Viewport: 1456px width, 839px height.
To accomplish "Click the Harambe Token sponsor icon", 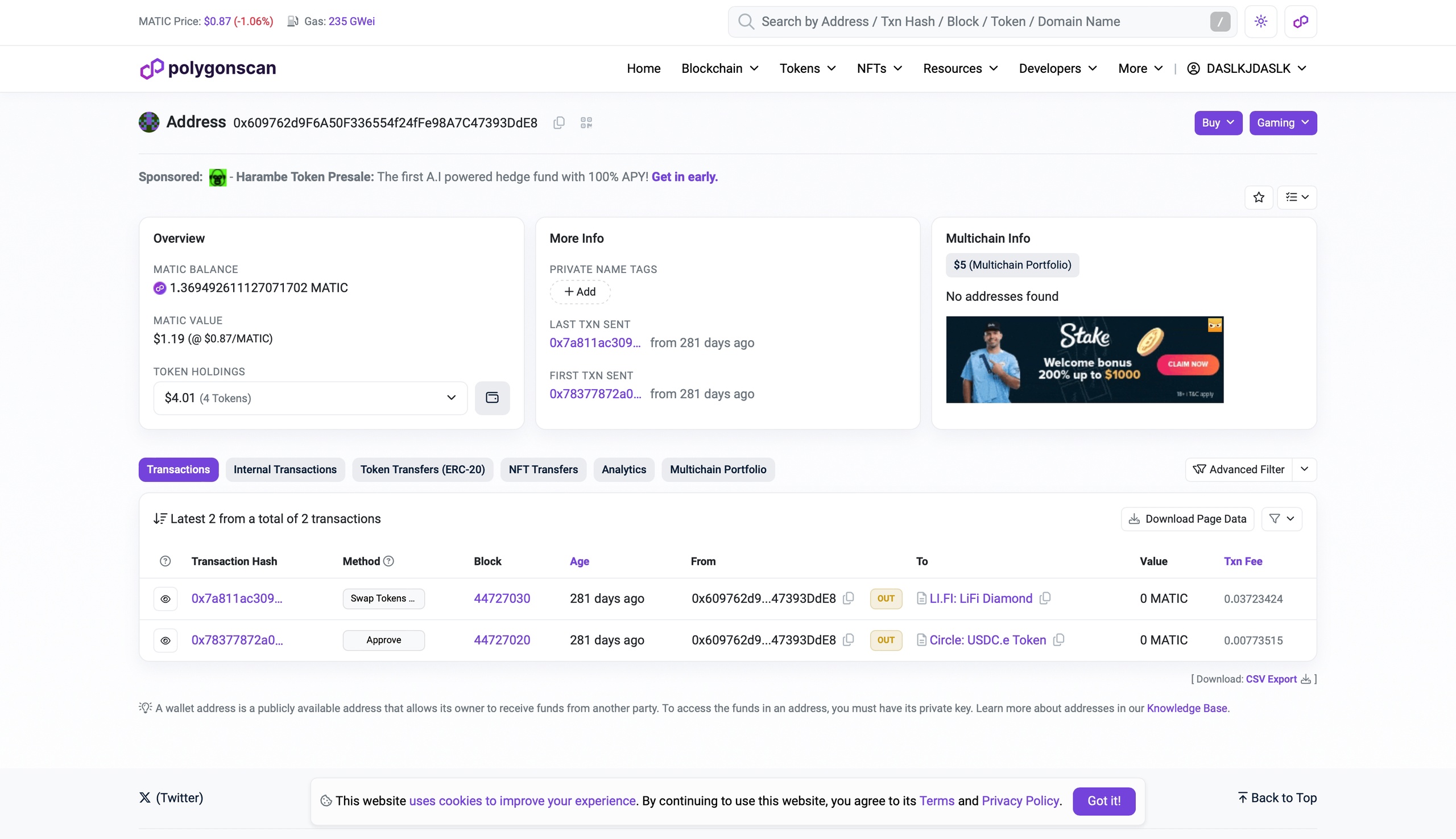I will click(217, 177).
